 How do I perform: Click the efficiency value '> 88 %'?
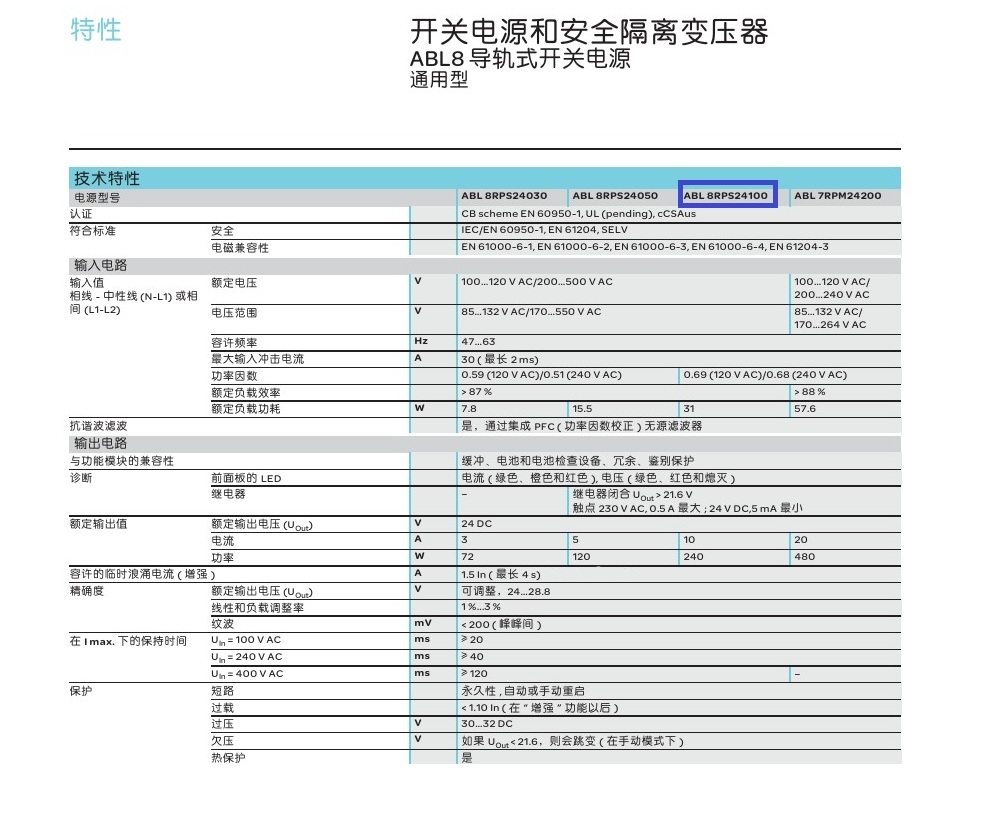810,392
